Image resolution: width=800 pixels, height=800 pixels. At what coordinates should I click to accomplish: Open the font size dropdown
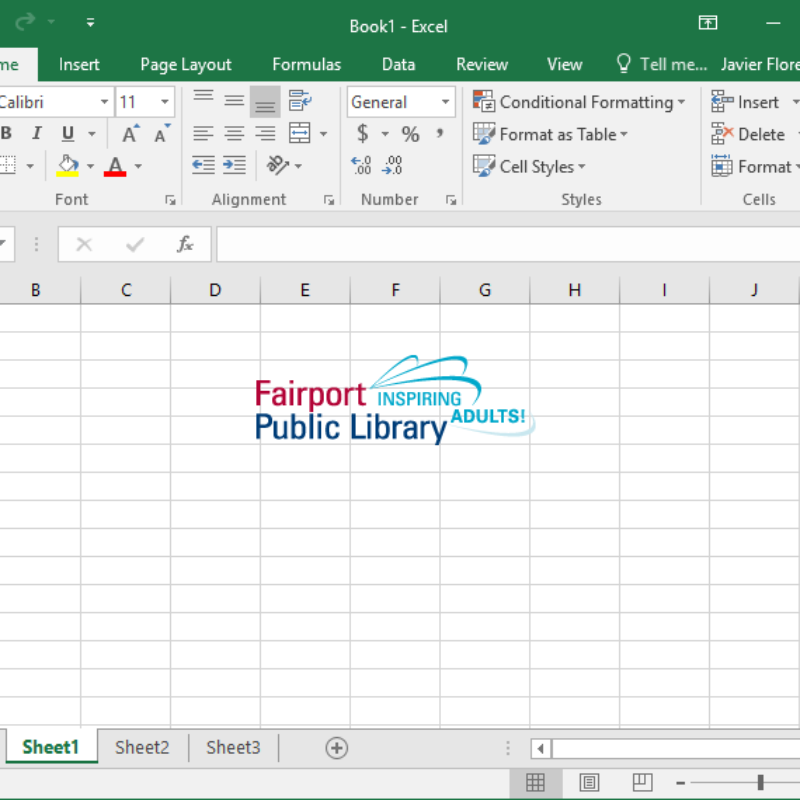click(x=162, y=101)
